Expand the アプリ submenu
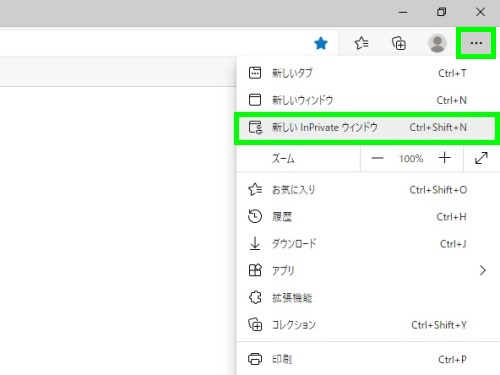 [x=368, y=270]
